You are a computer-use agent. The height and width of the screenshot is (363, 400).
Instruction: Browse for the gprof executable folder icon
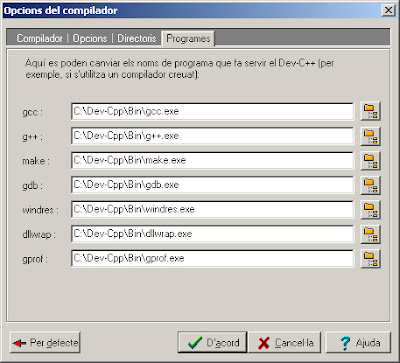(x=370, y=258)
